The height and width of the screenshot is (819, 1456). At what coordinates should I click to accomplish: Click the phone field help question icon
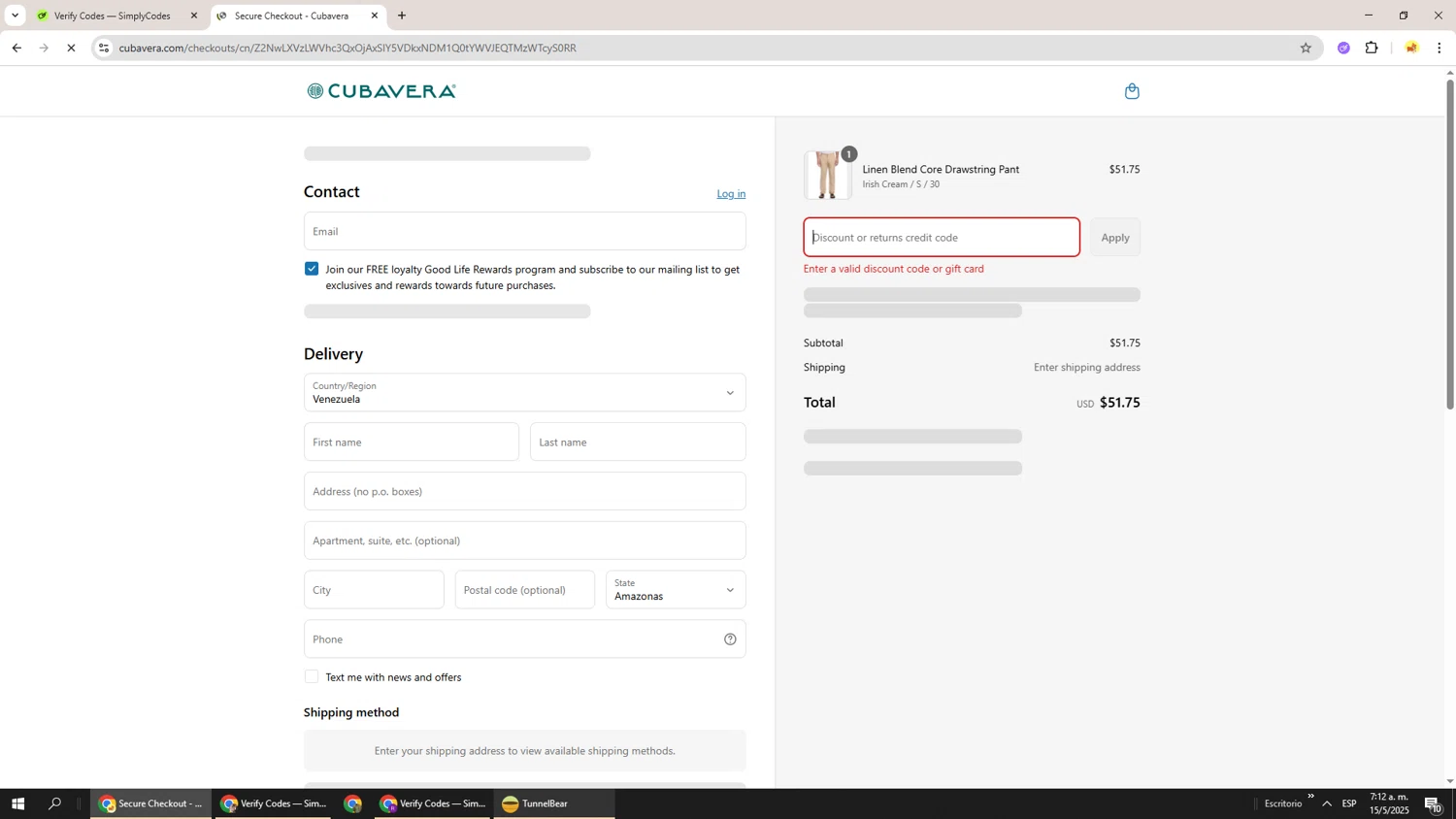(730, 639)
